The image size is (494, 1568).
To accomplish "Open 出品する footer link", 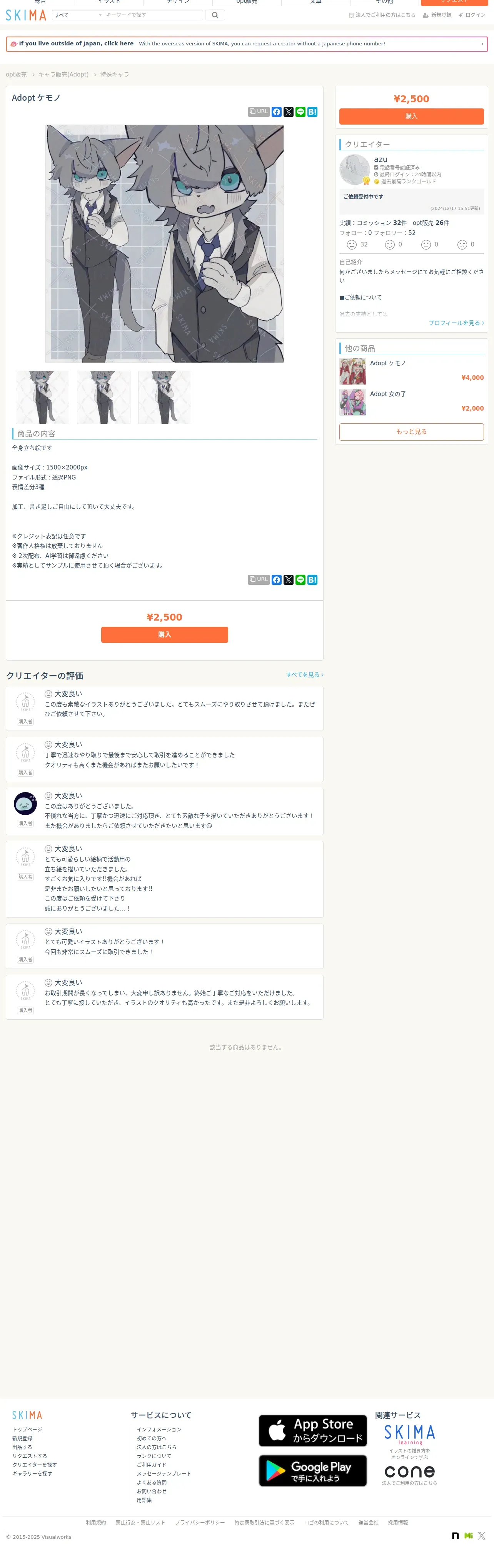I will 22,1448.
